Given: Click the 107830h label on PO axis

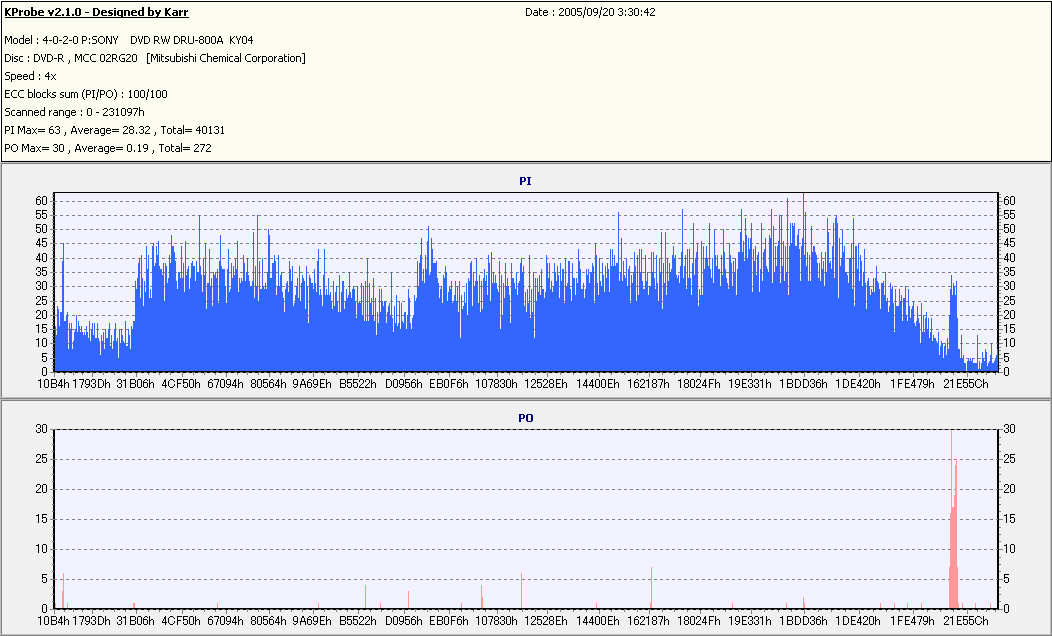Looking at the screenshot, I should pos(496,621).
